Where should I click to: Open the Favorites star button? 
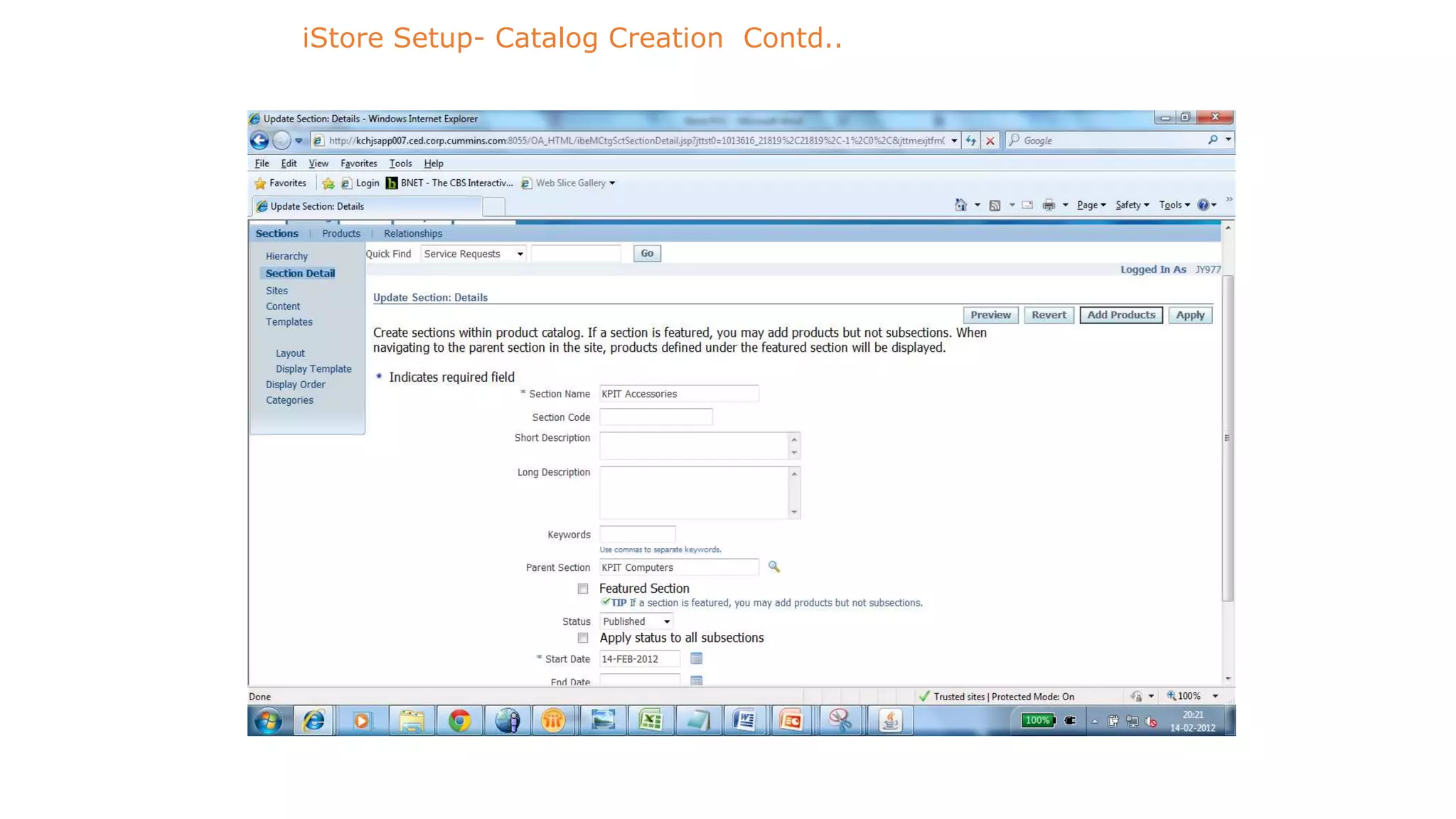(x=281, y=183)
